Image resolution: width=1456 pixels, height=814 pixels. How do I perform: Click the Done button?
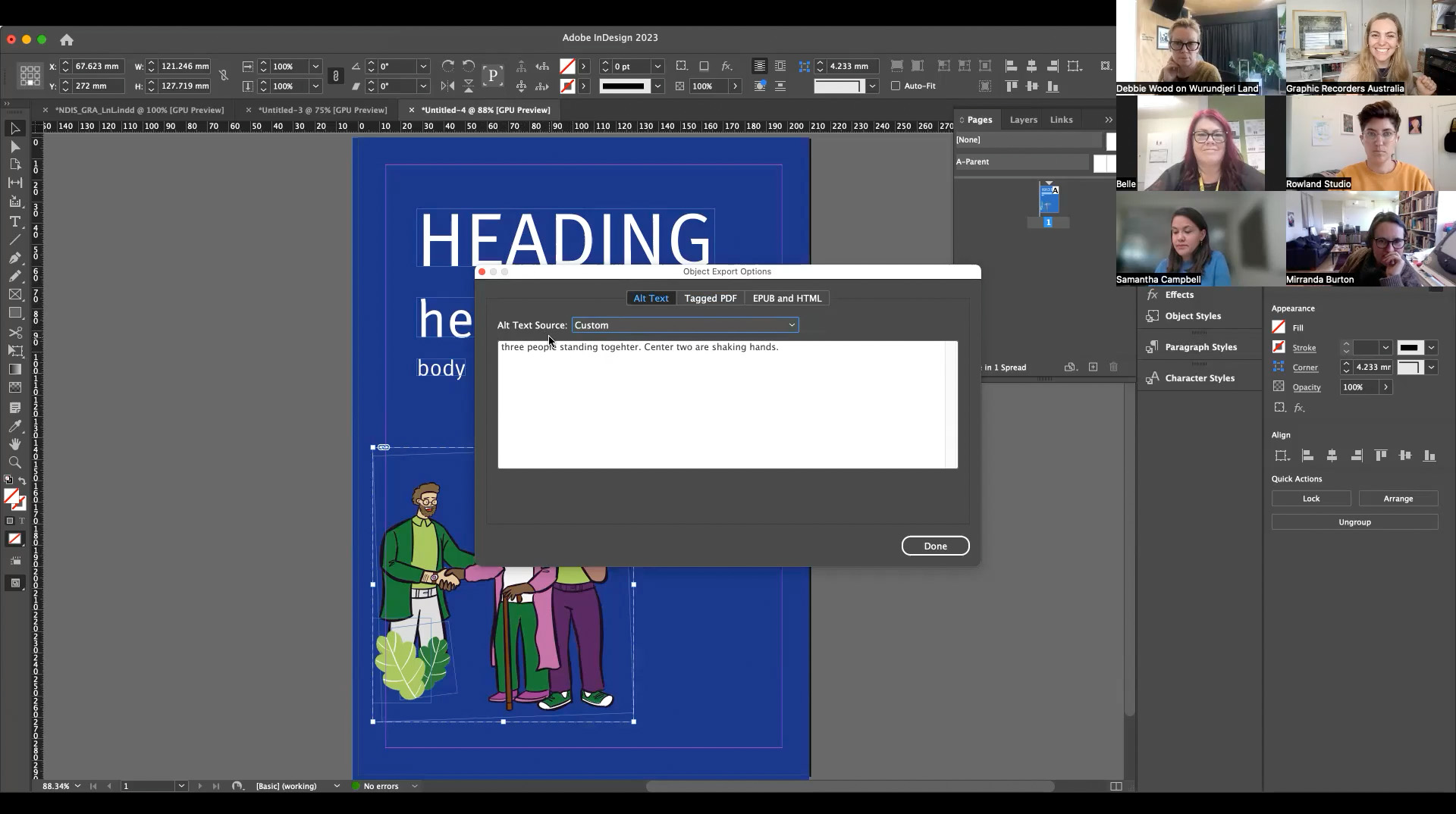[935, 545]
